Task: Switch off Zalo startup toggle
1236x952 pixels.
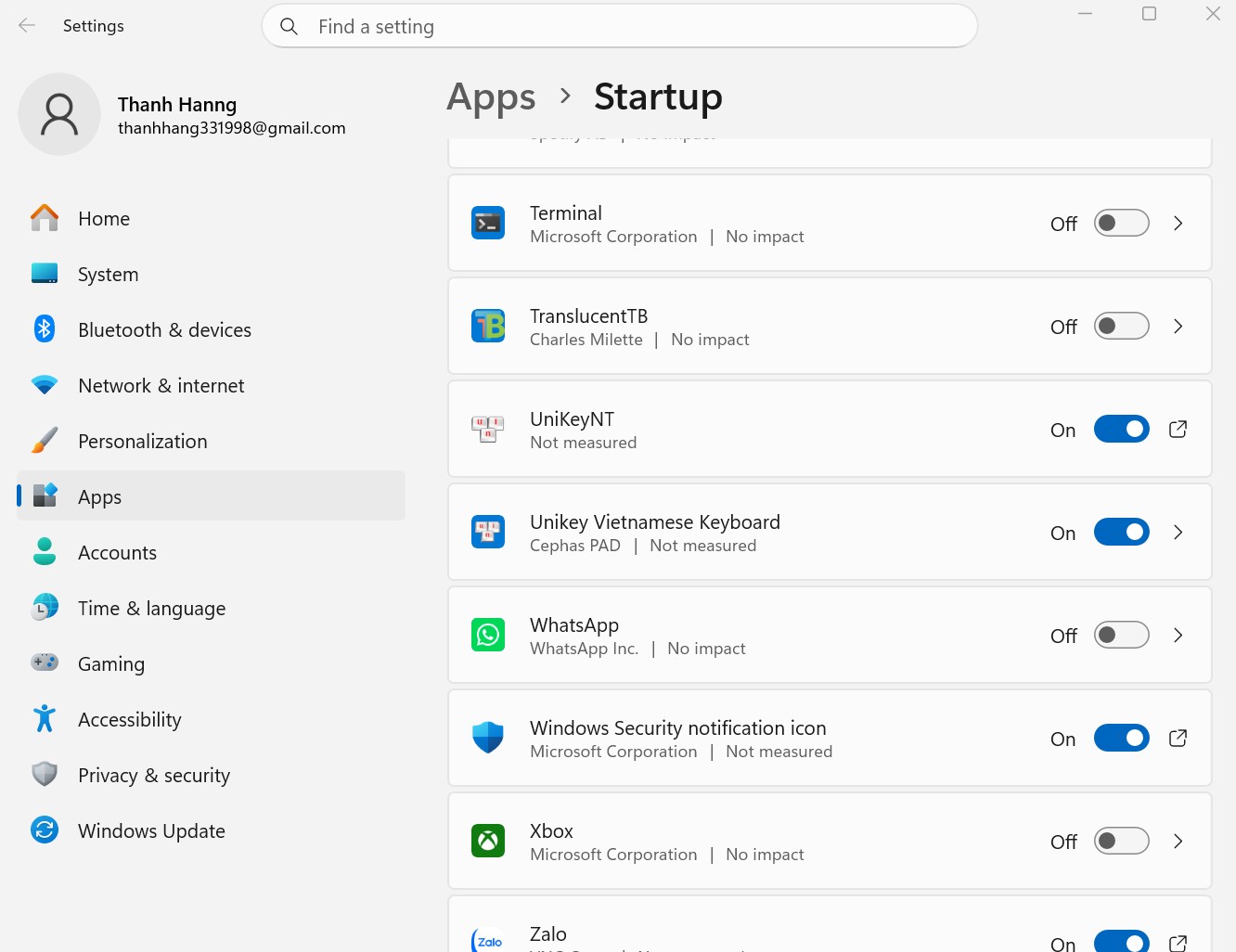Action: [x=1122, y=941]
